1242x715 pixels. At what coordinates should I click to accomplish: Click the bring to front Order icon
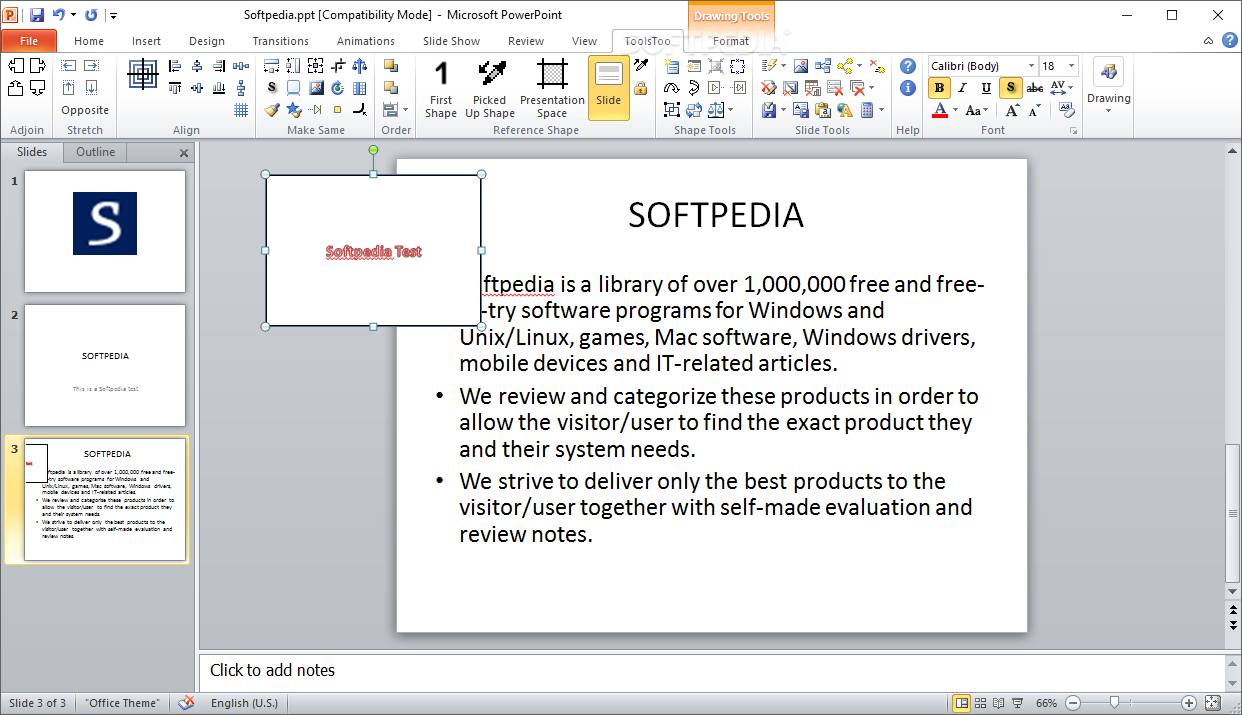pos(391,66)
